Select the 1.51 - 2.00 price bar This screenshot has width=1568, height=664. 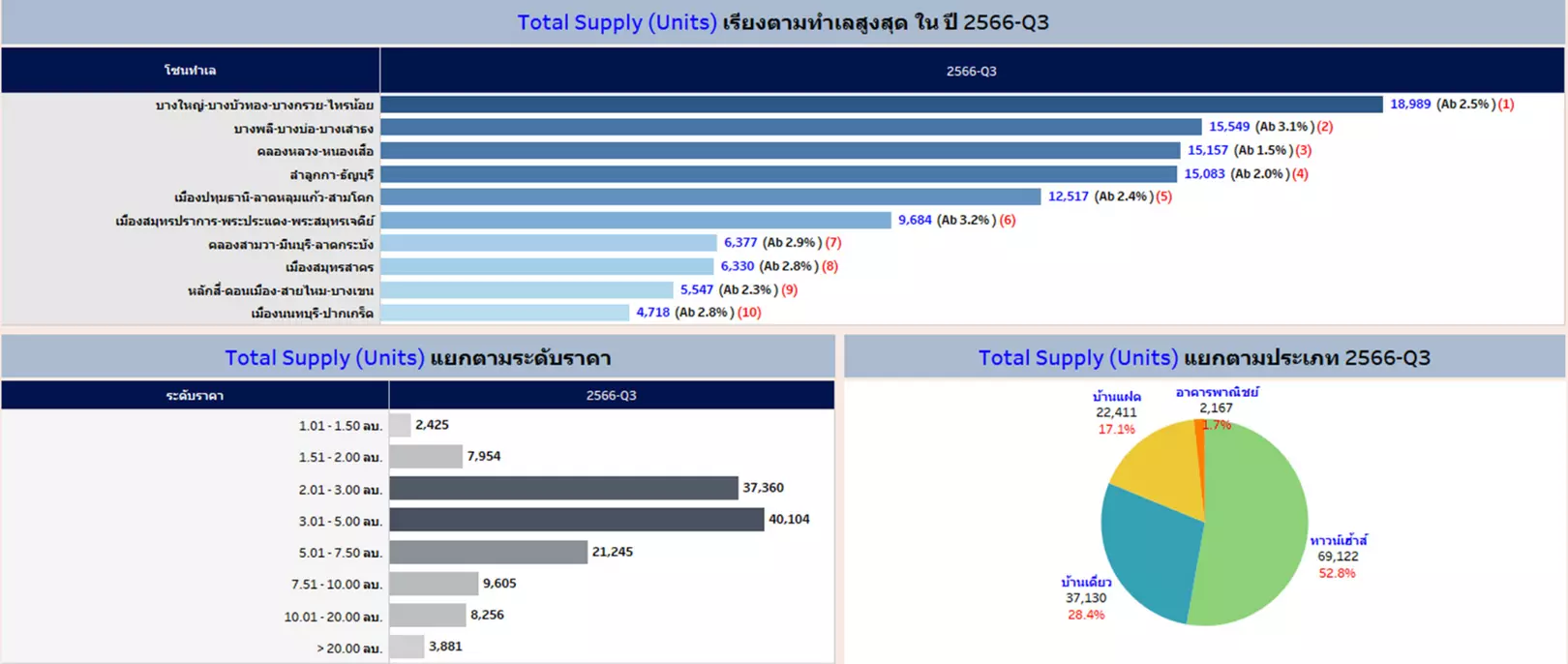(x=426, y=456)
